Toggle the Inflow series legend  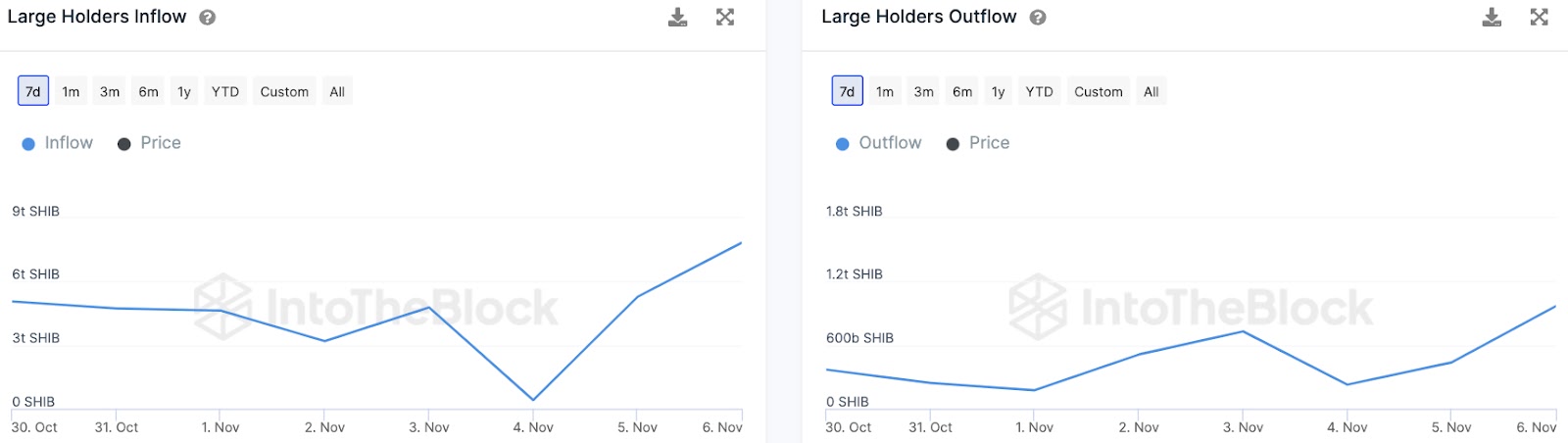point(58,143)
